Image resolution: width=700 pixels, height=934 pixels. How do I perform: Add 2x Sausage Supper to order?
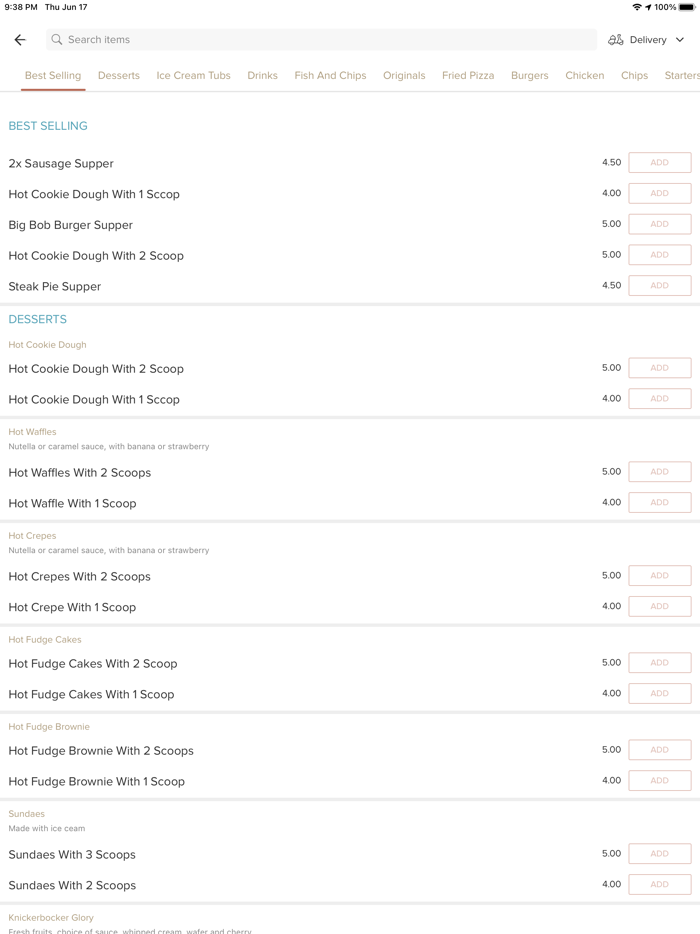659,163
